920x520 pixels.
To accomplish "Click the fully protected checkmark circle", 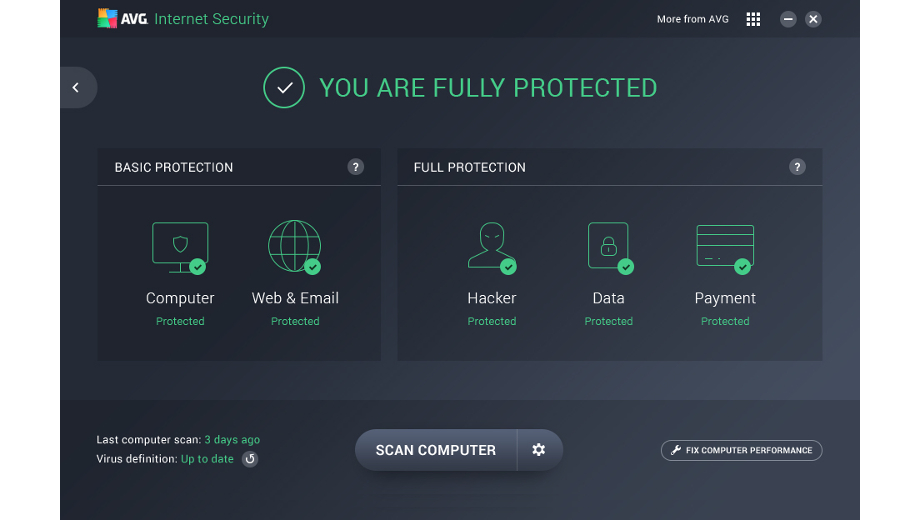I will (x=284, y=88).
